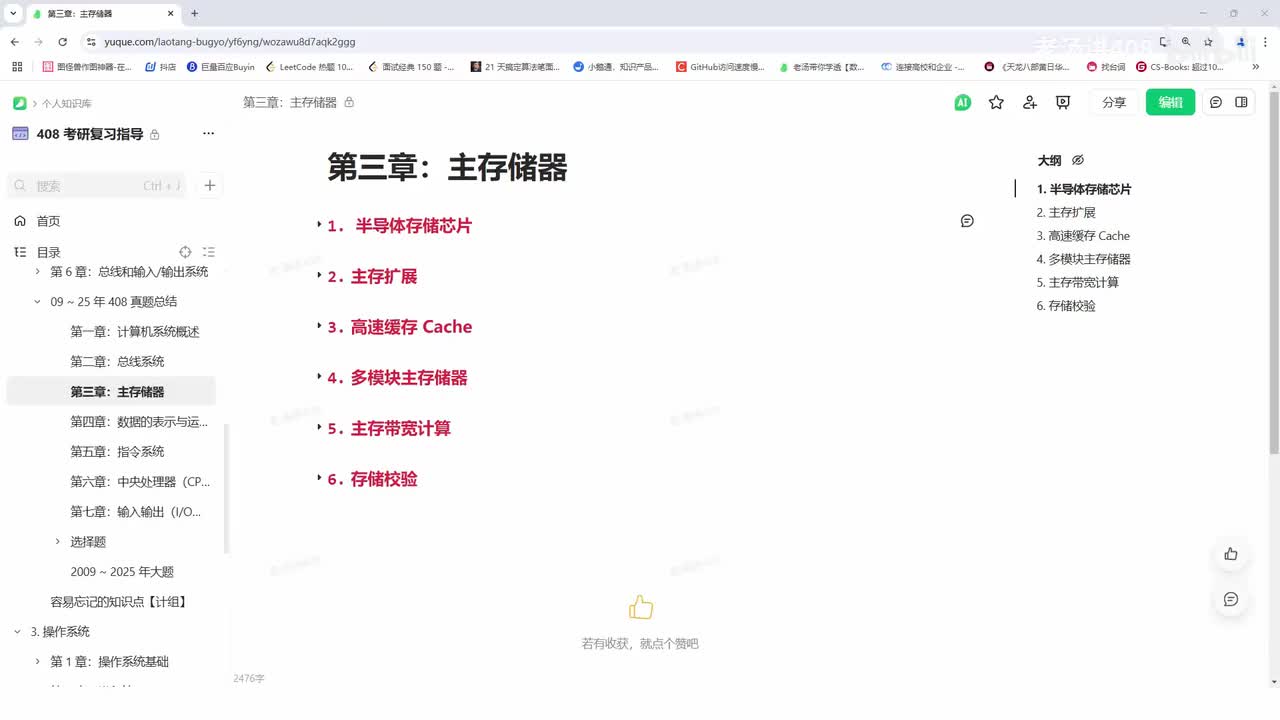The width and height of the screenshot is (1280, 720).
Task: Open the browser apps grid icon
Action: tap(17, 67)
